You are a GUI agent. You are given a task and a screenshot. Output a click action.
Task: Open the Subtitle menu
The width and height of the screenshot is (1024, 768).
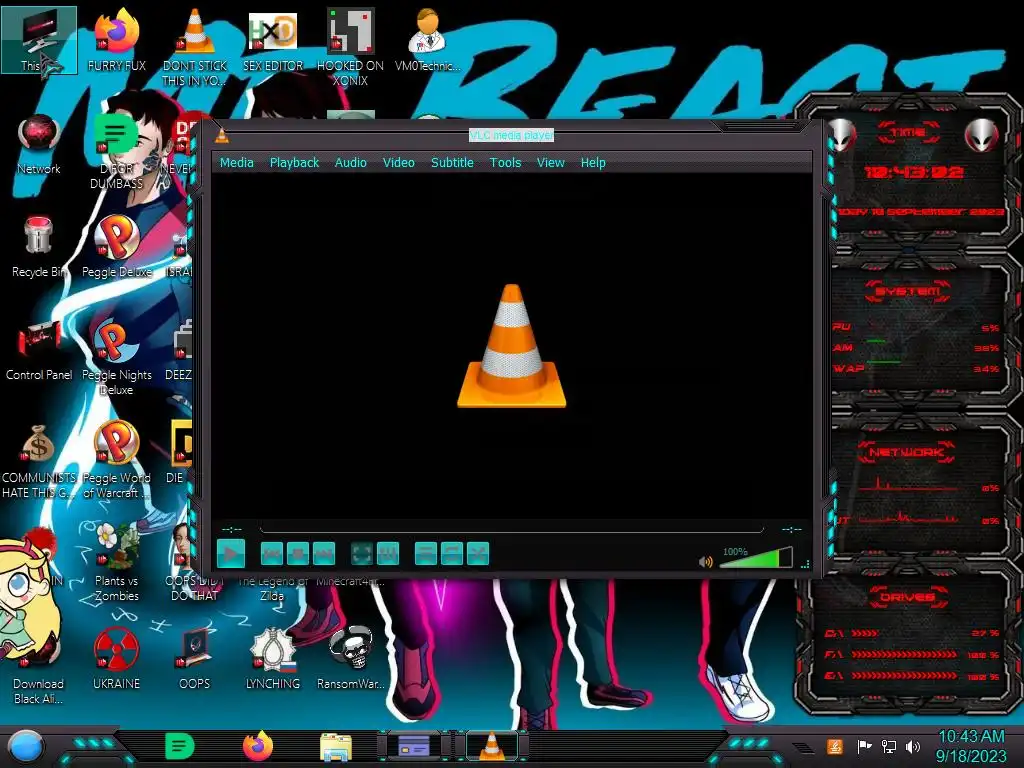point(452,163)
